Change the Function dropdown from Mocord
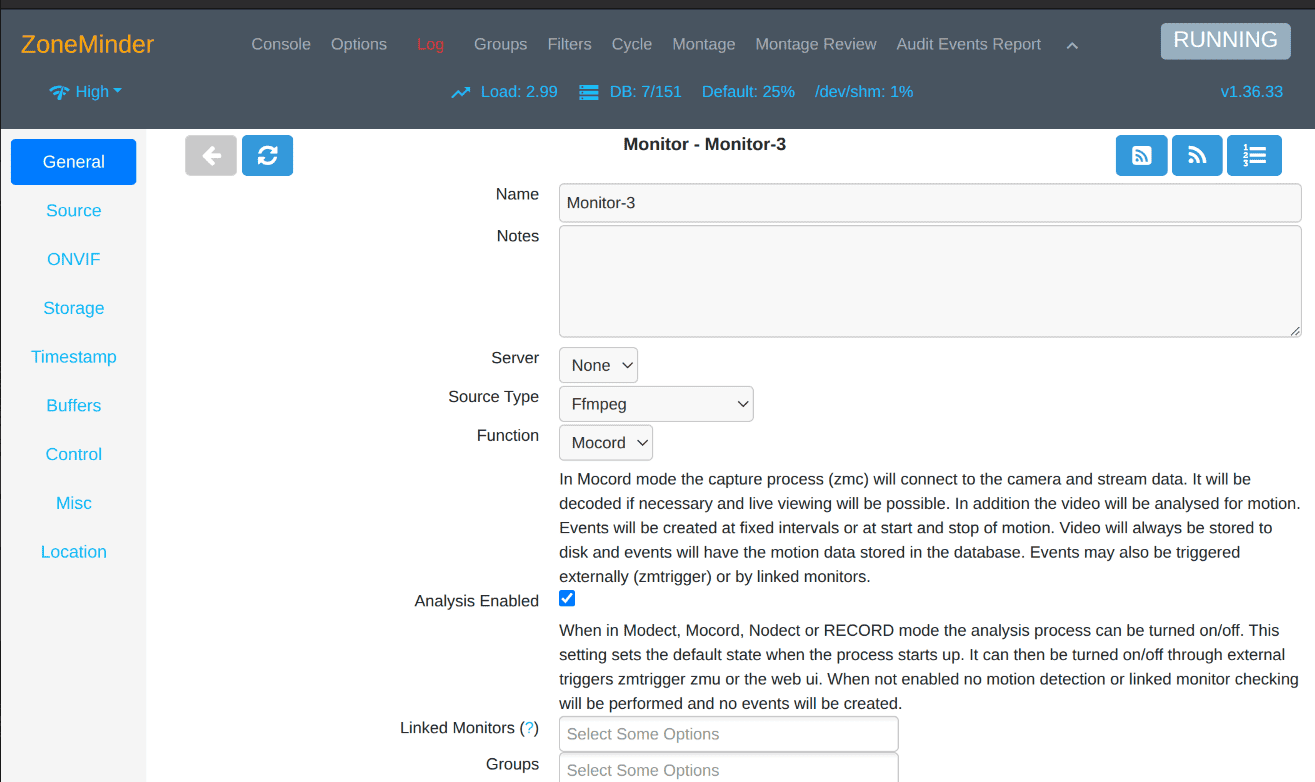The height and width of the screenshot is (782, 1315). coord(605,442)
